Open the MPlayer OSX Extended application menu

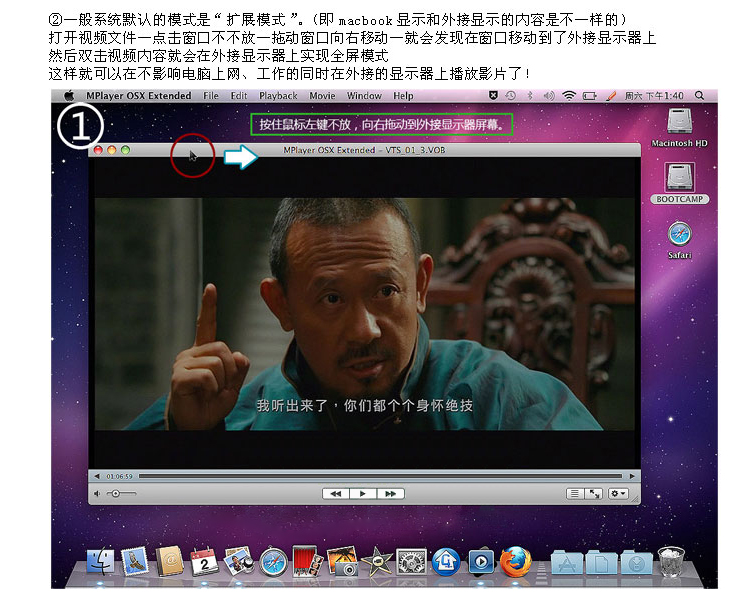click(x=138, y=96)
